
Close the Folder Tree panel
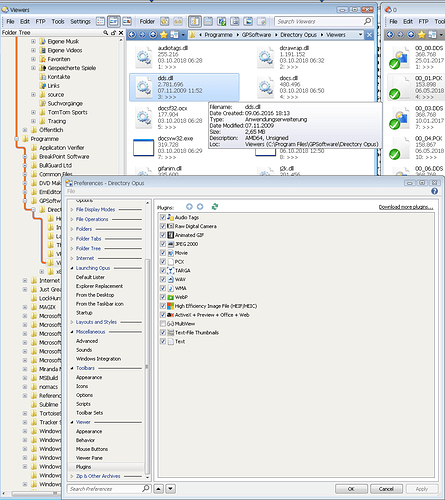121,33
